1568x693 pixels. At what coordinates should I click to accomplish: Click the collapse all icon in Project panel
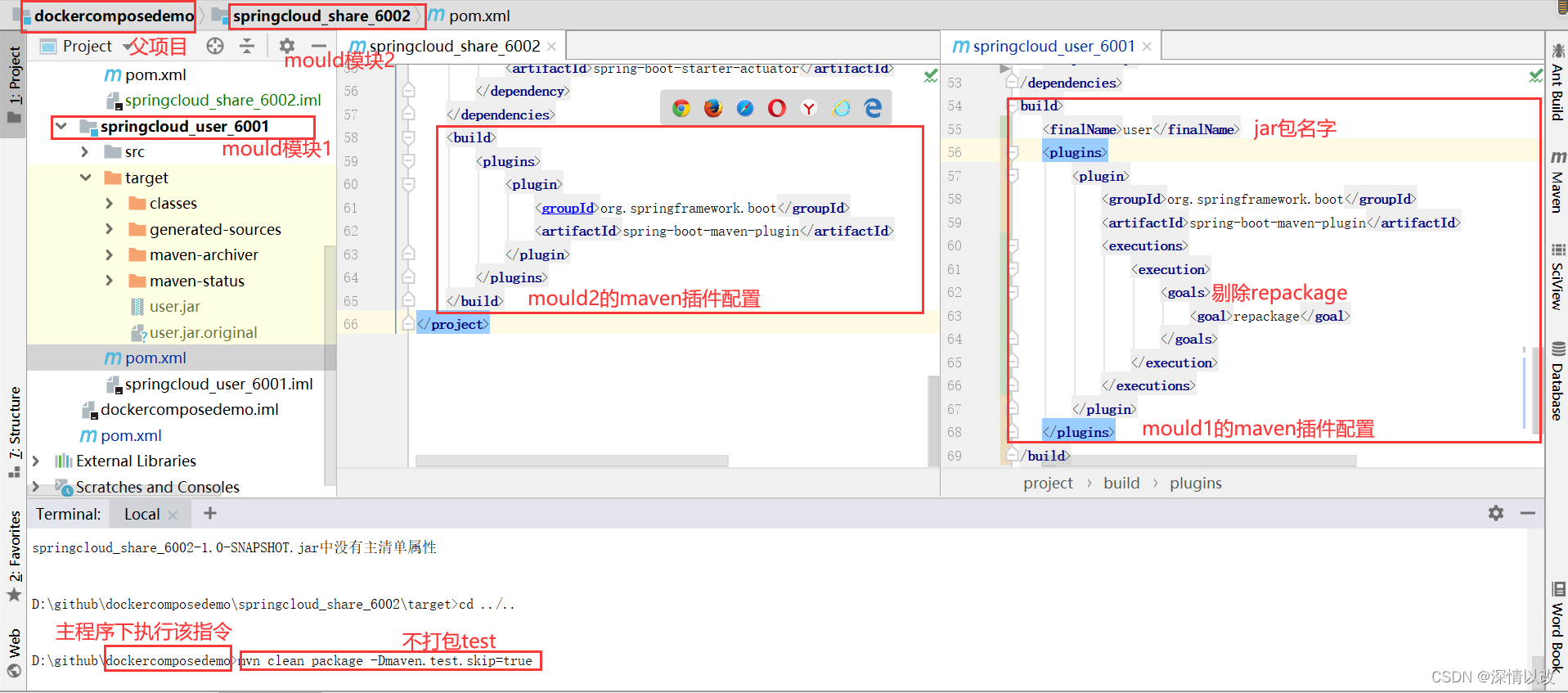[x=247, y=46]
